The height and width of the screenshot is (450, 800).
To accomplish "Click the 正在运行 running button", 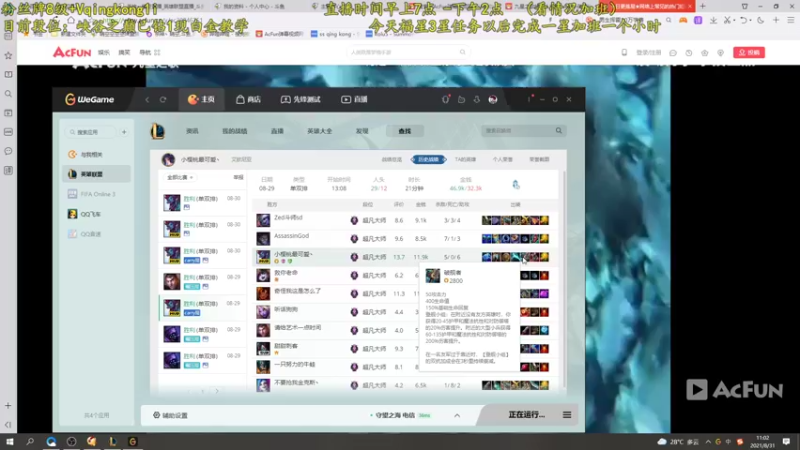I will coord(527,415).
